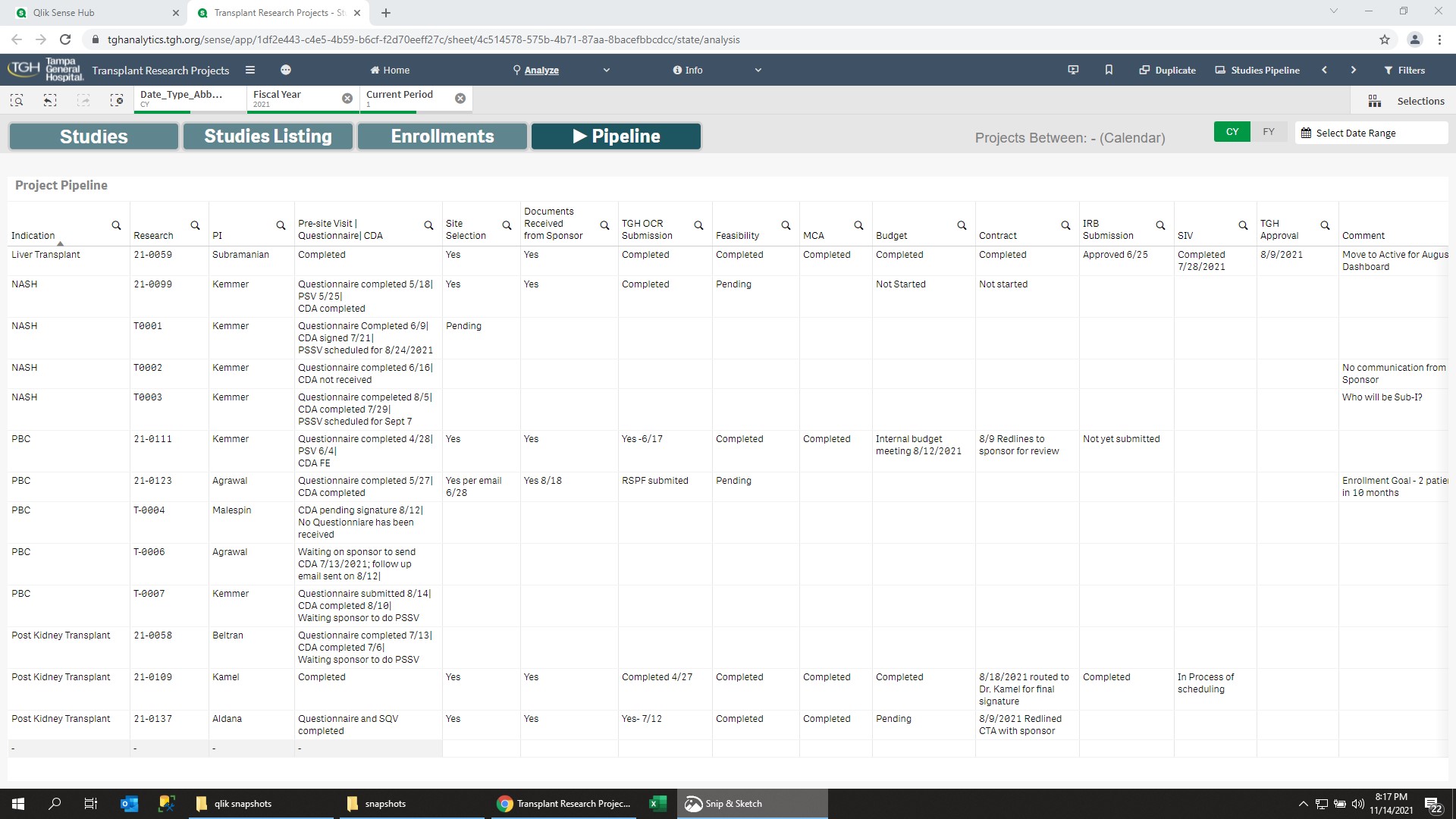Screen dimensions: 1456x819
Task: Switch date type to FY
Action: tap(1268, 131)
